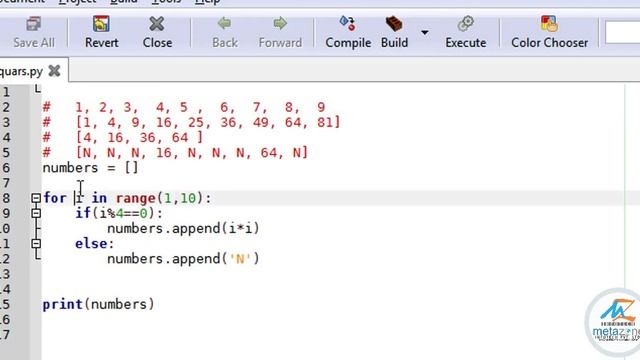Image resolution: width=640 pixels, height=360 pixels.
Task: Click the 'if(i%4==0):' condition
Action: 119,213
